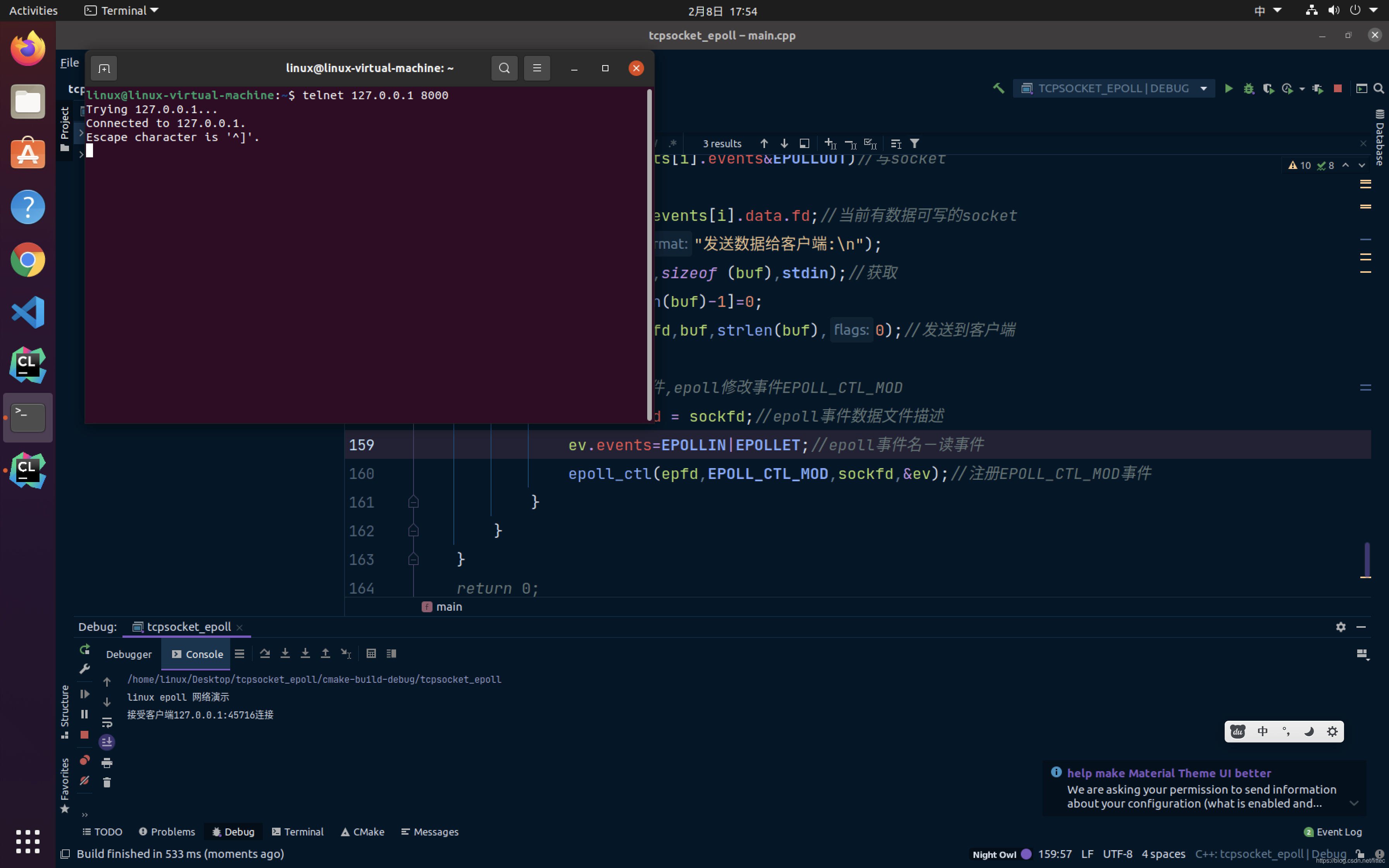Click the main function breadcrumb

pos(442,607)
